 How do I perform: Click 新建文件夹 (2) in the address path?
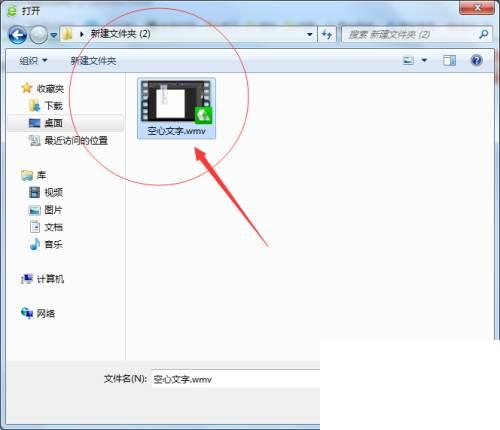(x=120, y=34)
